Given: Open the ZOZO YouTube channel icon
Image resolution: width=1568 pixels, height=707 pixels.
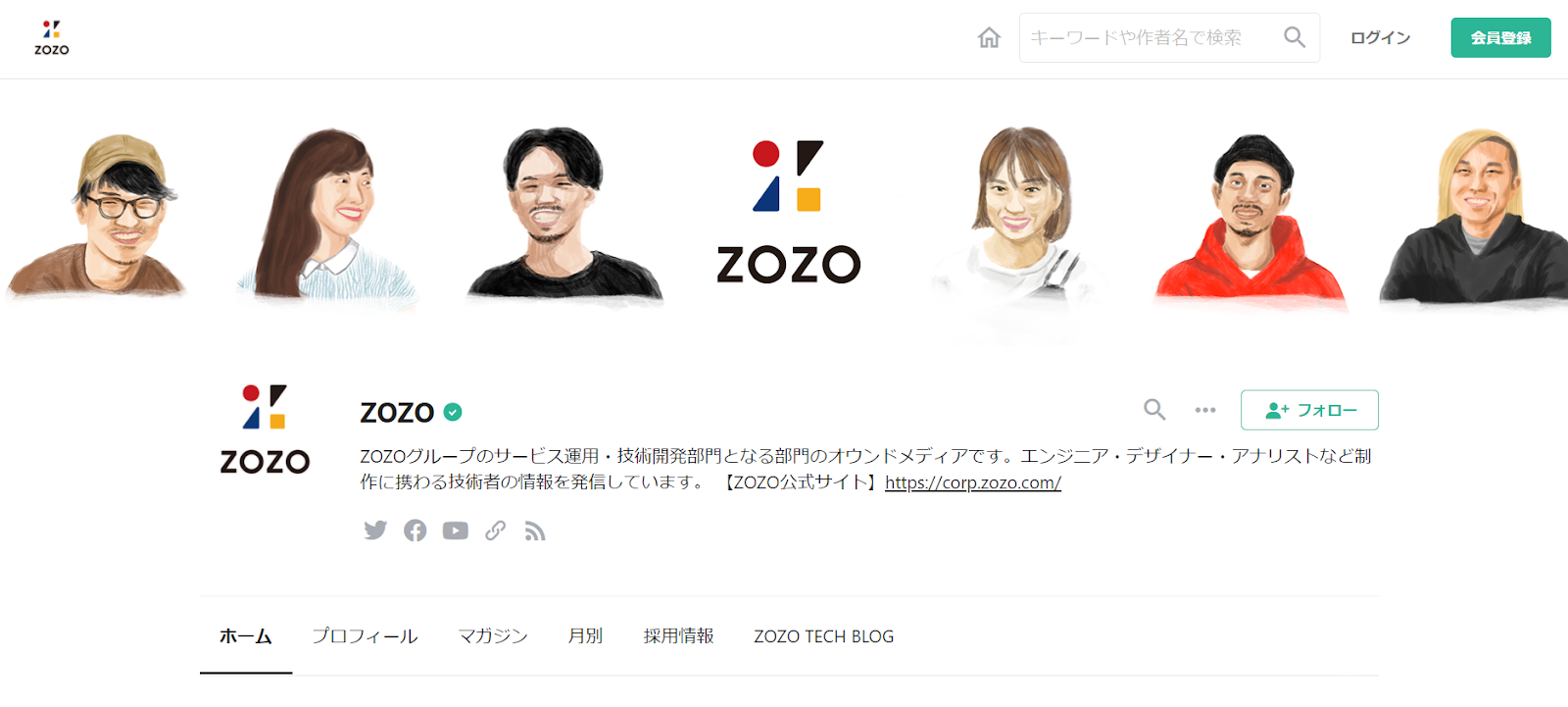Looking at the screenshot, I should [x=455, y=530].
